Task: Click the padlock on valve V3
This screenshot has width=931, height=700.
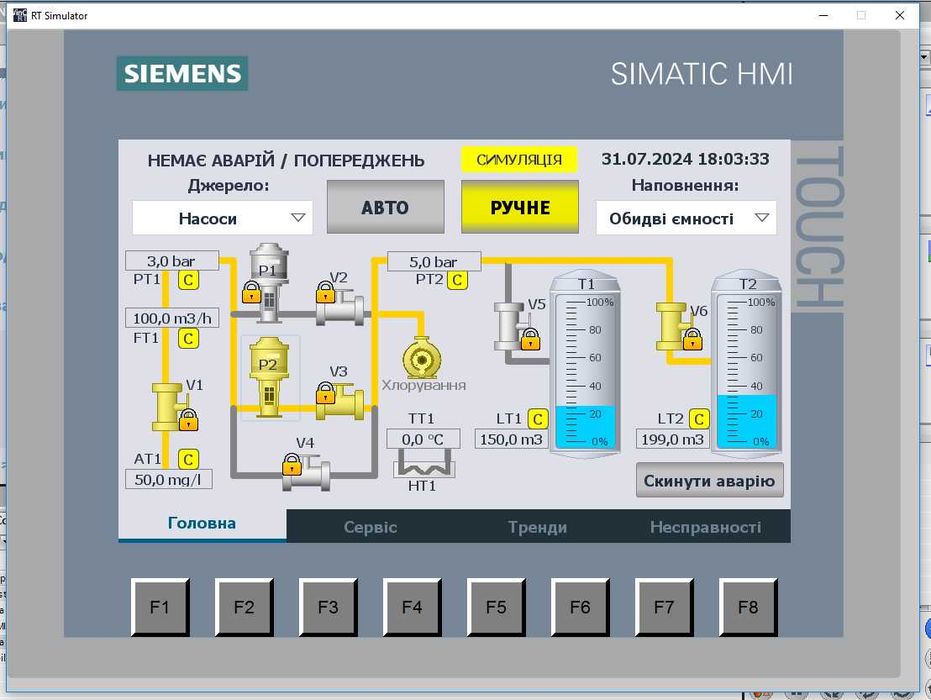Action: click(x=325, y=392)
